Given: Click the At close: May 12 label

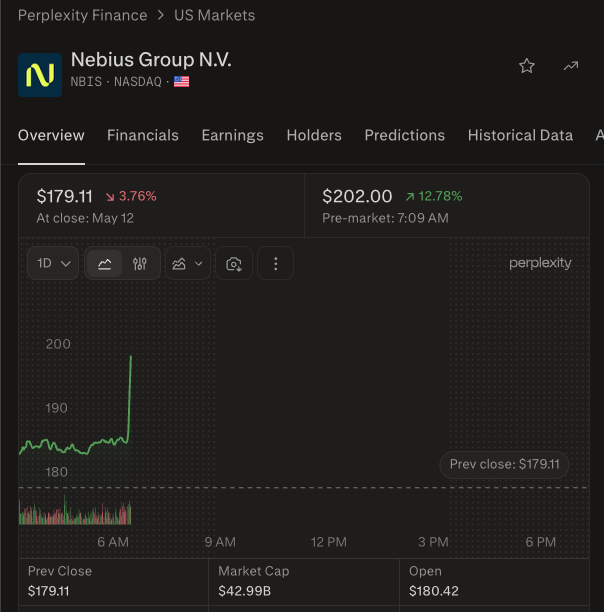Looking at the screenshot, I should [85, 218].
